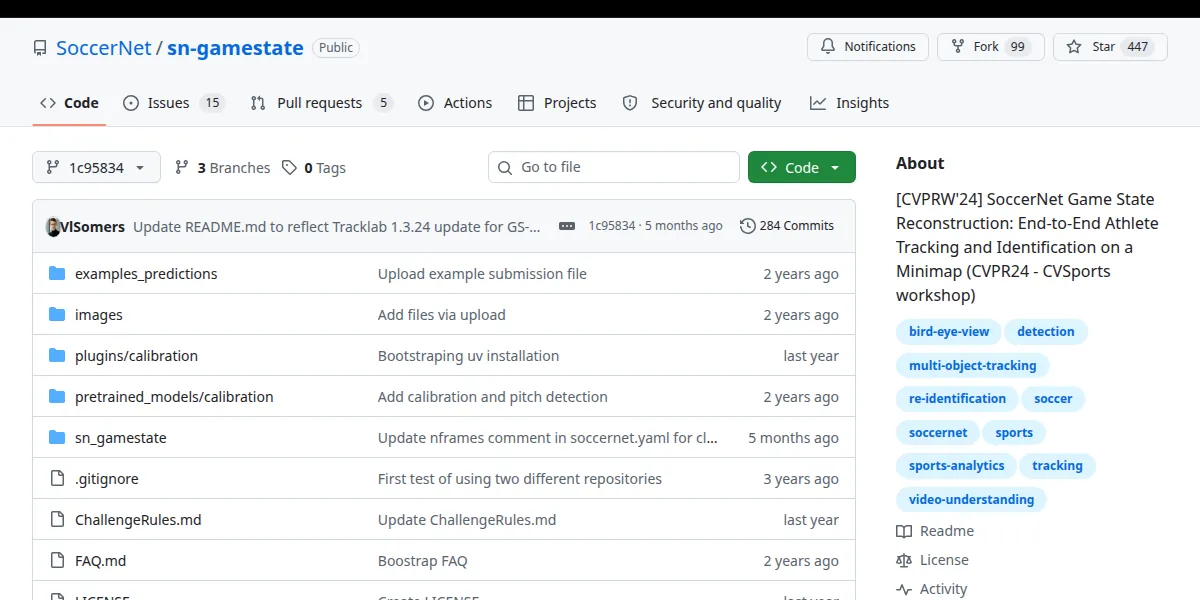Click file icon for ChallengeRules.md

[57, 520]
